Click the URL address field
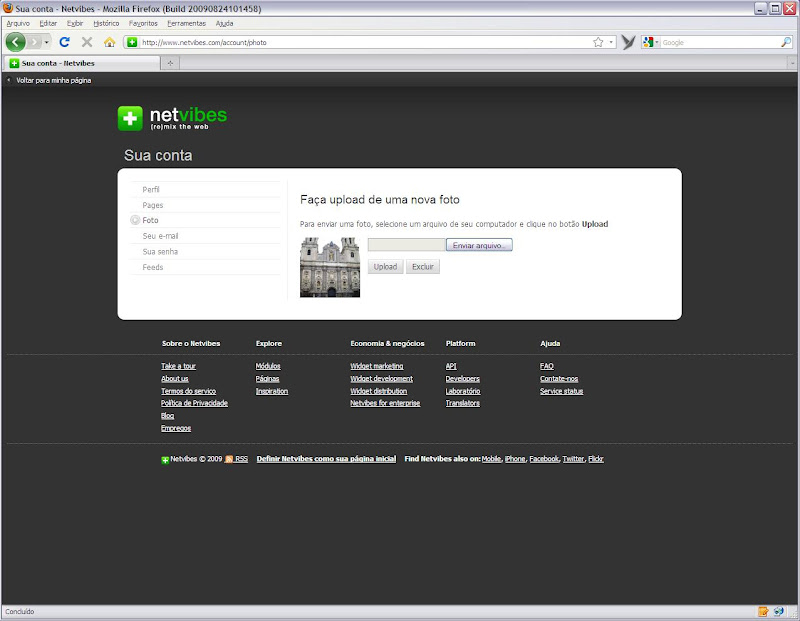Image resolution: width=800 pixels, height=621 pixels. (366, 42)
